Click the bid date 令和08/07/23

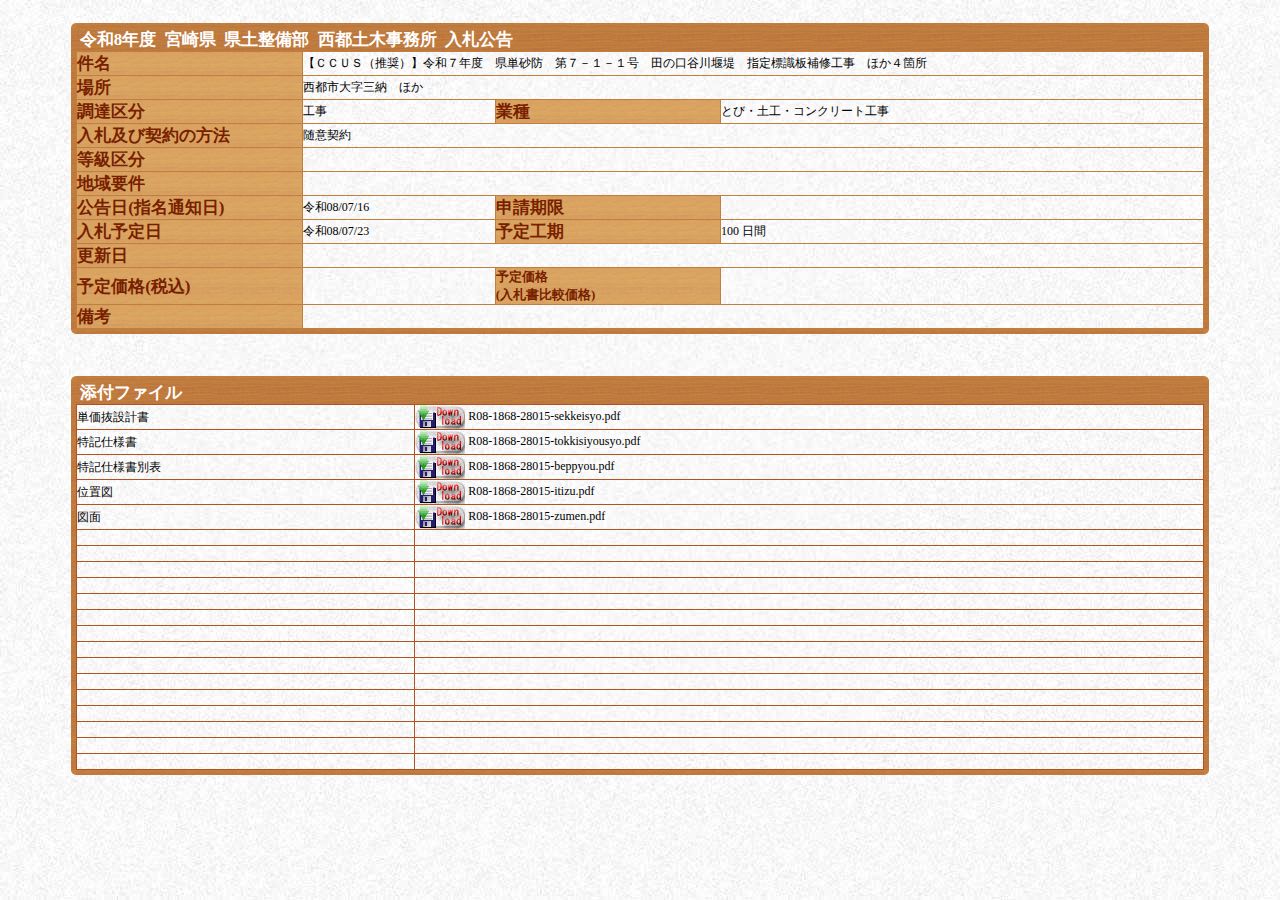[336, 231]
